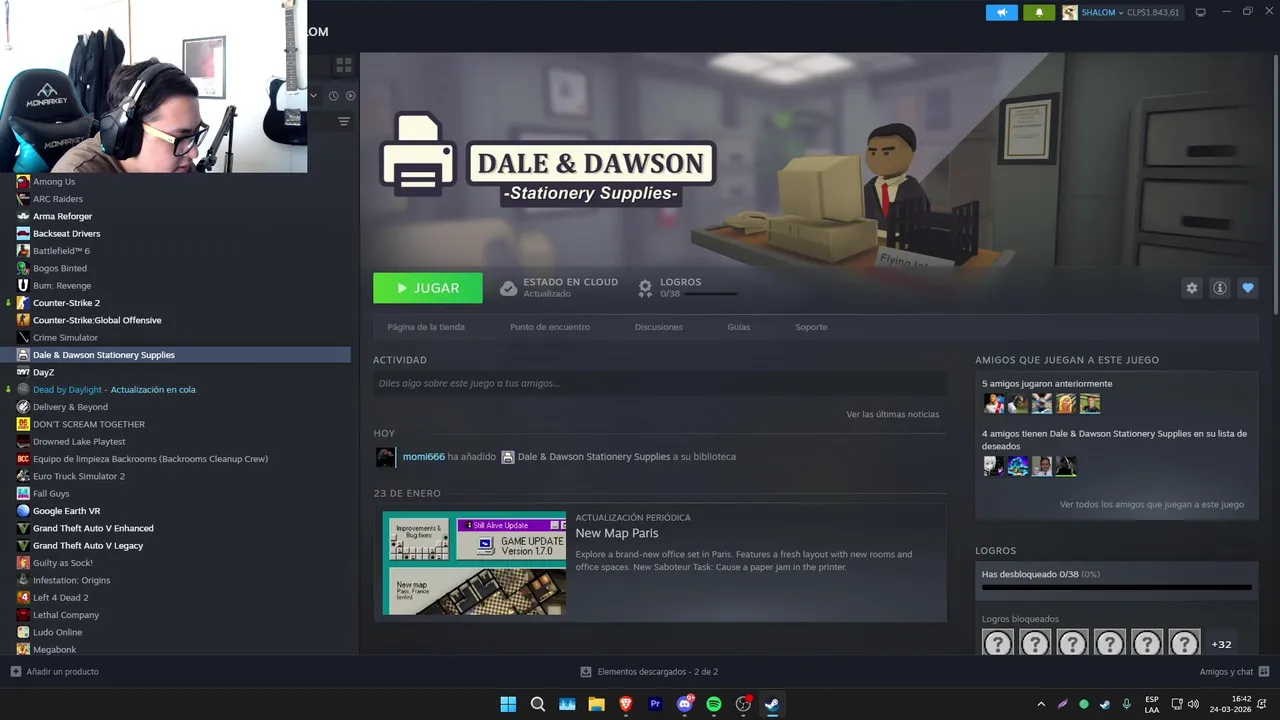Click JUGAR to launch the game
Image resolution: width=1280 pixels, height=720 pixels.
pyautogui.click(x=428, y=288)
